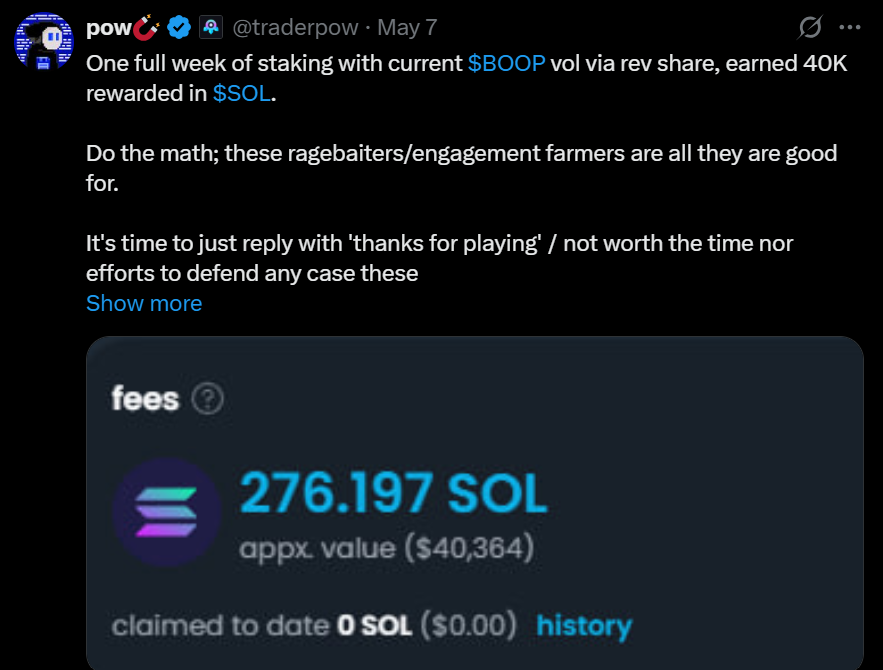The height and width of the screenshot is (670, 883).
Task: Open the claim history link
Action: [584, 626]
